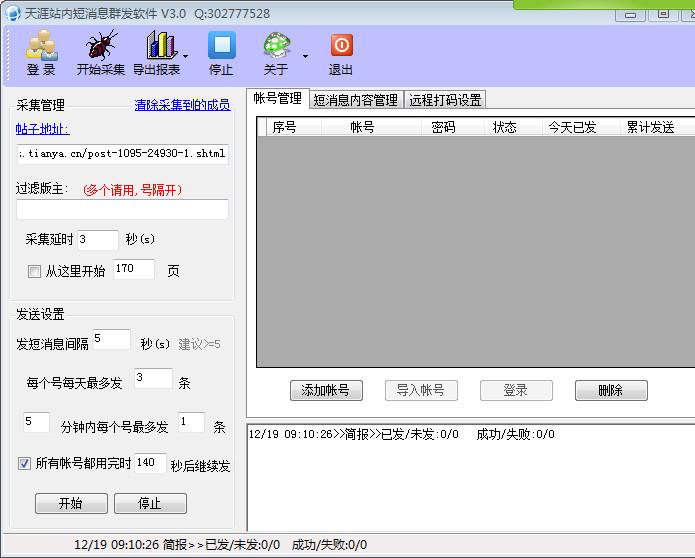Image resolution: width=695 pixels, height=558 pixels.
Task: Focus the 过滤版主 filter input field
Action: (122, 210)
